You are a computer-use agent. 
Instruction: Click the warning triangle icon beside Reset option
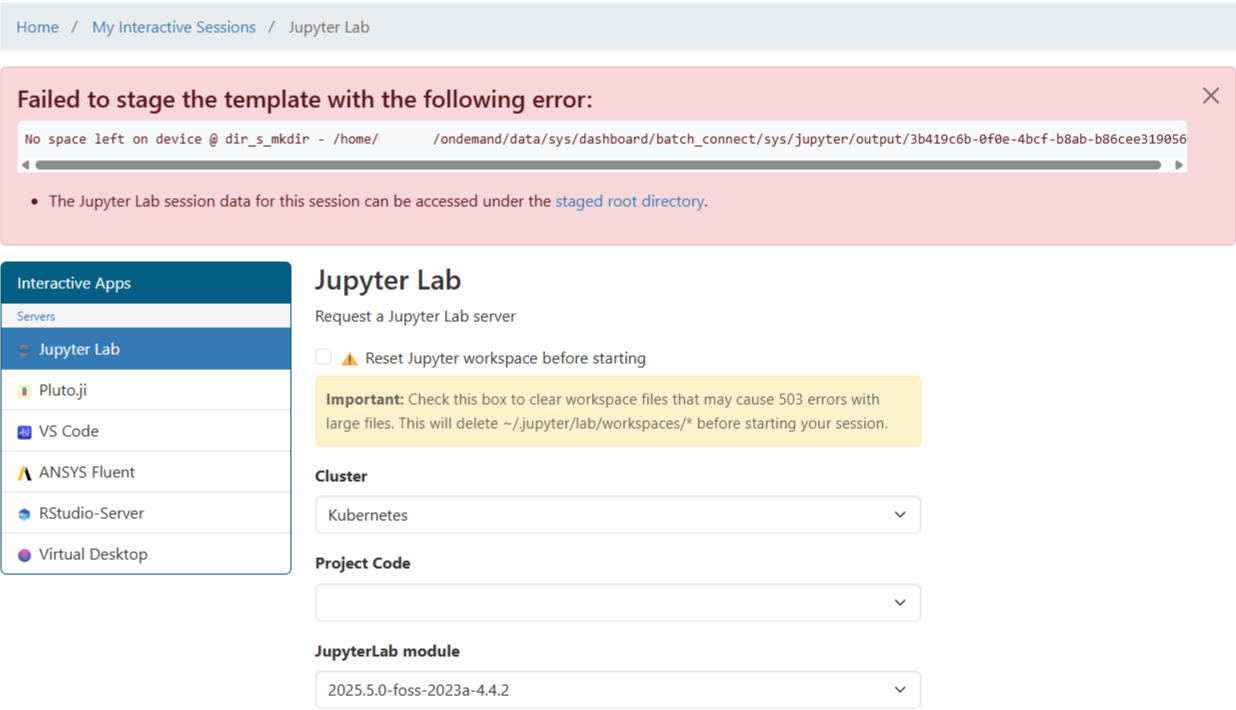(349, 358)
